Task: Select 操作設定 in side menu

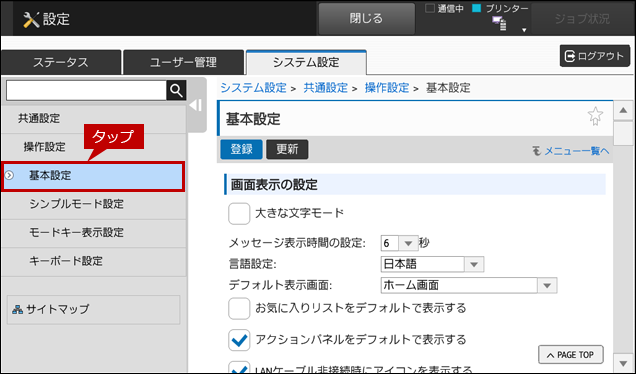Action: (x=94, y=147)
